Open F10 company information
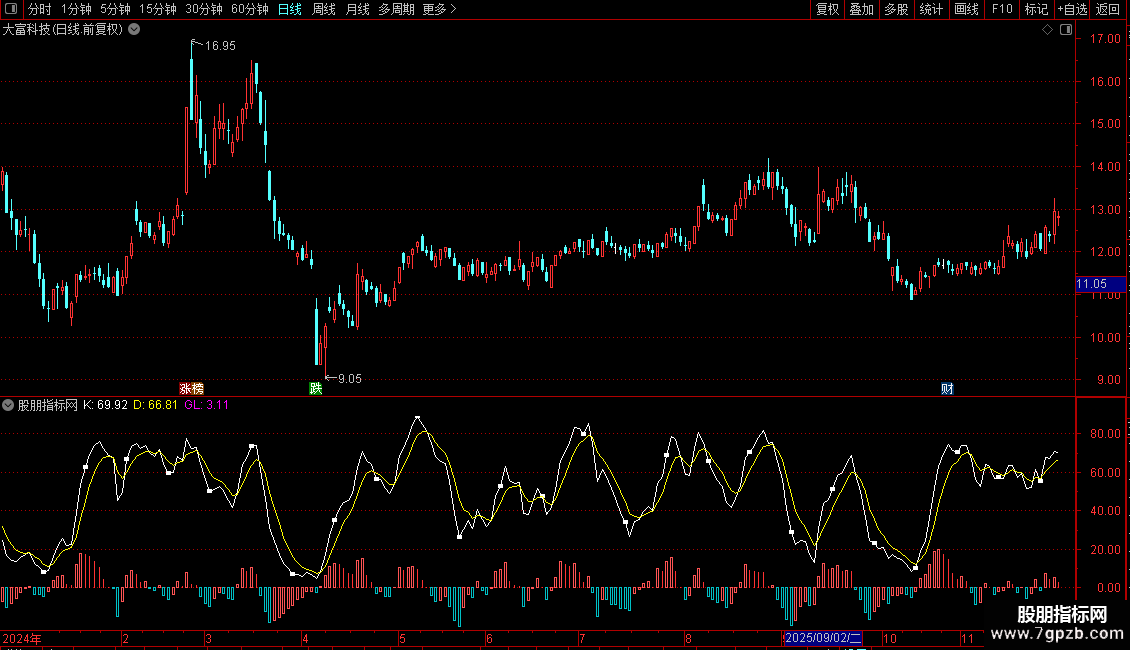 coord(1002,9)
